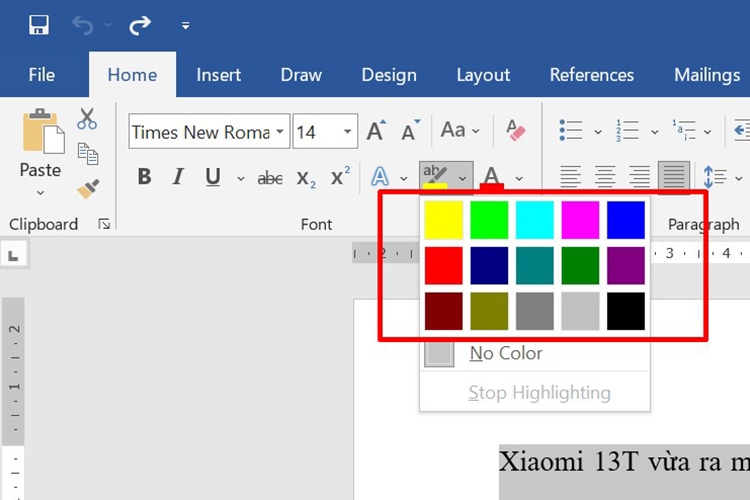Click the Font Color red A icon

click(492, 178)
